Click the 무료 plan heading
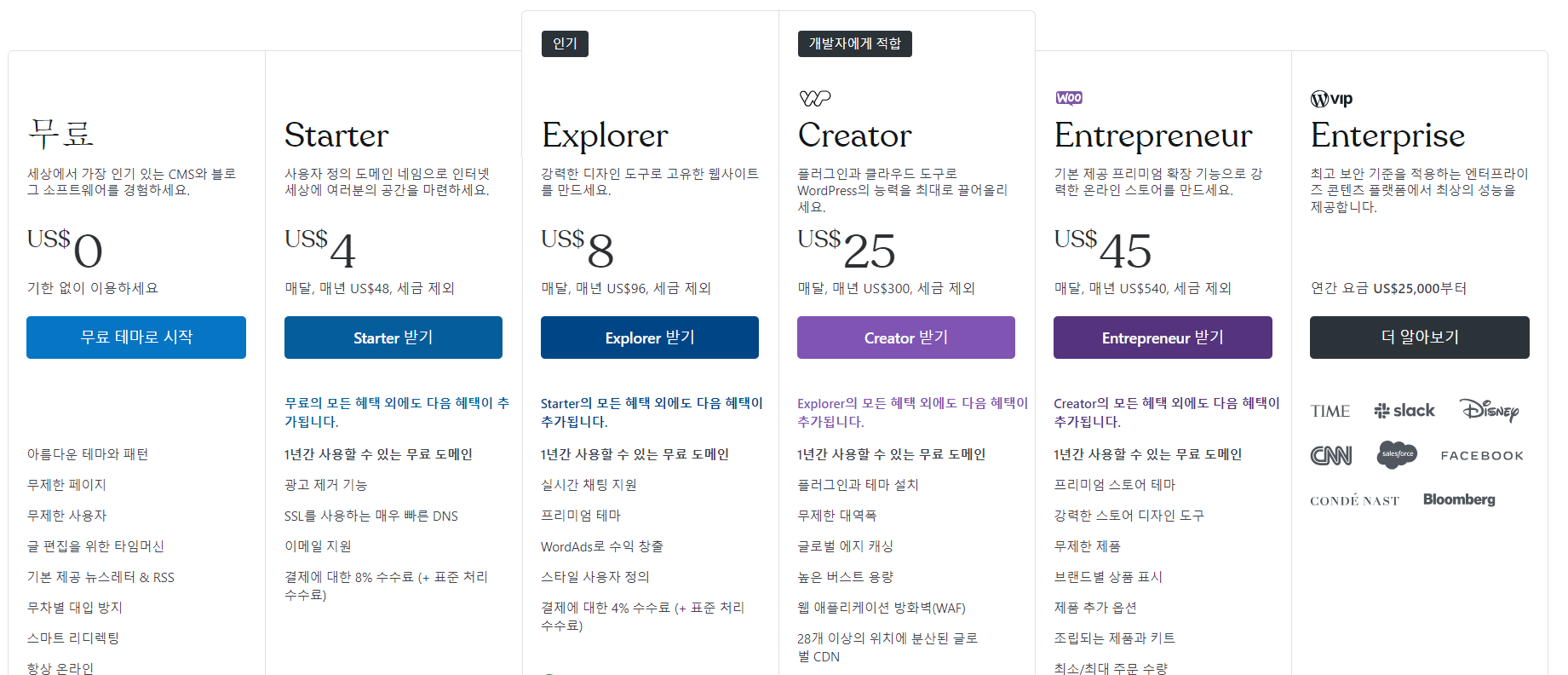Viewport: 1568px width, 675px height. [60, 135]
